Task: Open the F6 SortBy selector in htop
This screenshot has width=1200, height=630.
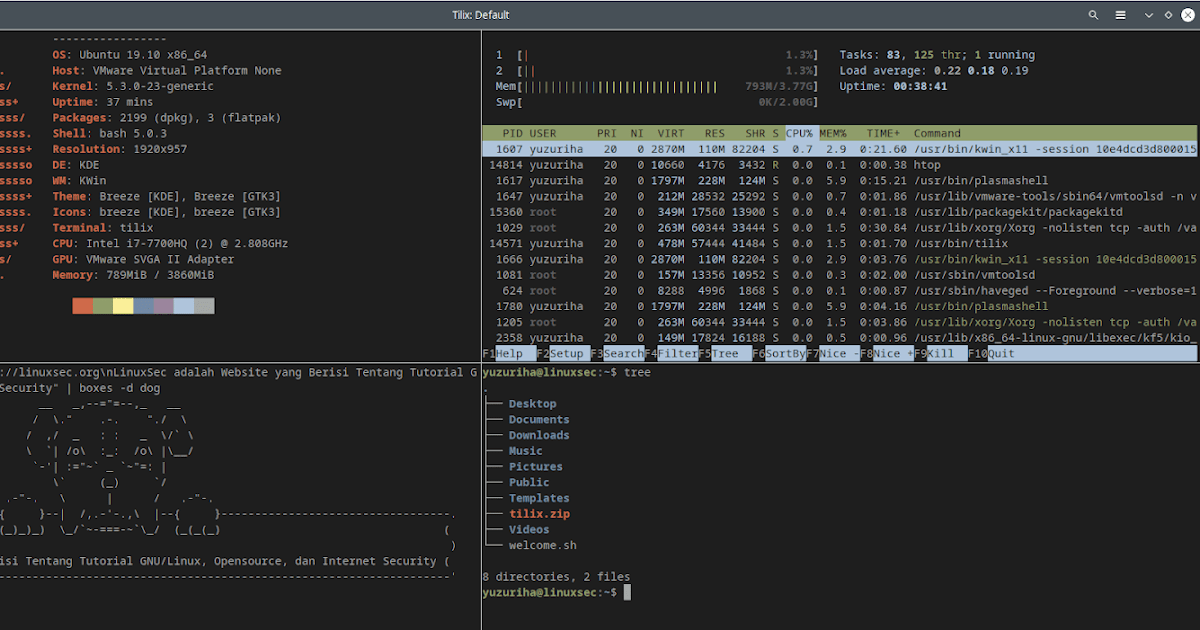Action: tap(786, 353)
